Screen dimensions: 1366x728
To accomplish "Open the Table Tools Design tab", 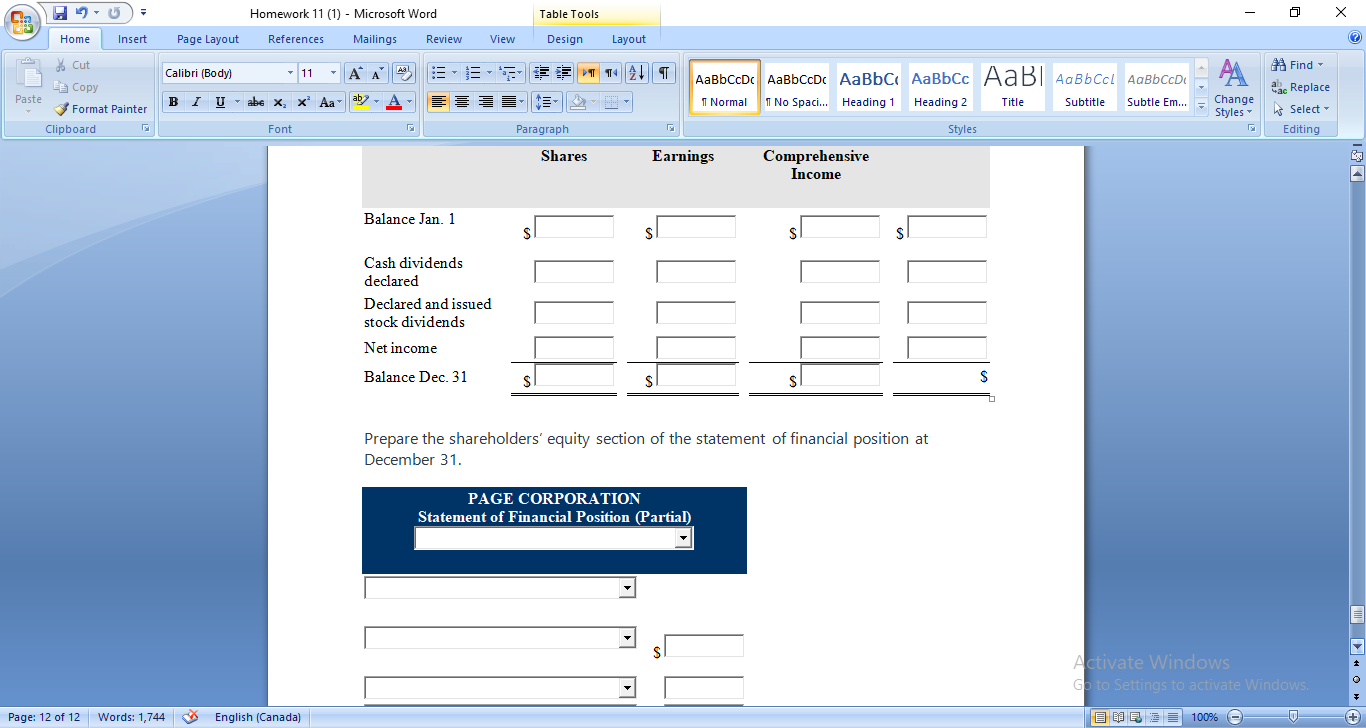I will click(x=565, y=39).
